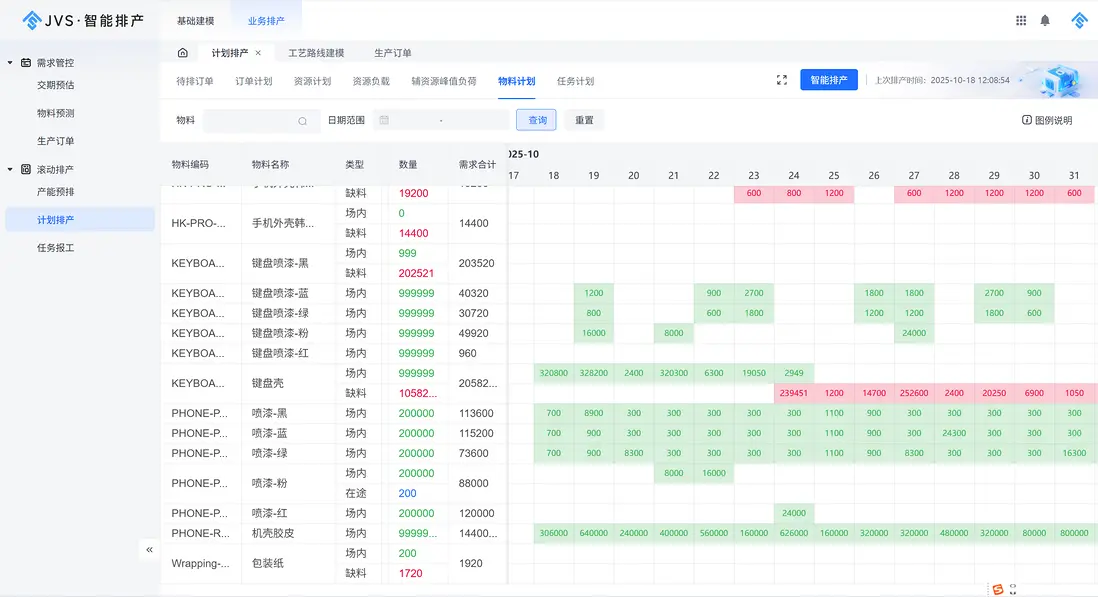Open the 日期范围 date picker field
The height and width of the screenshot is (597, 1098).
440,120
